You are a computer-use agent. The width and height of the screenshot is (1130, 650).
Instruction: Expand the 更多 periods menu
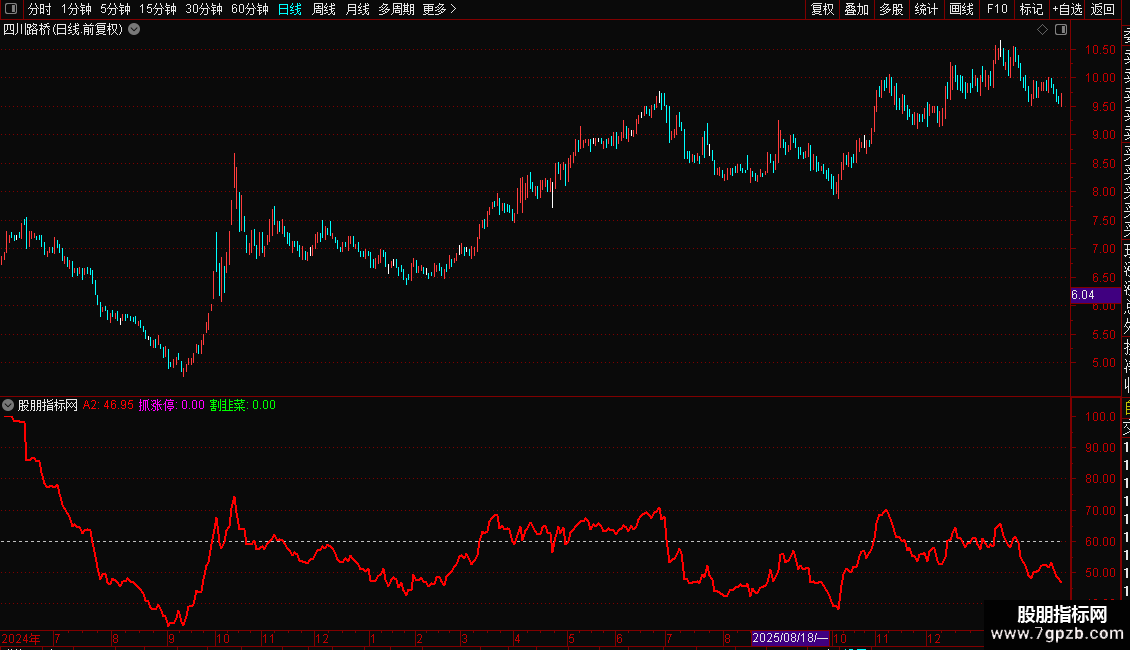click(440, 9)
